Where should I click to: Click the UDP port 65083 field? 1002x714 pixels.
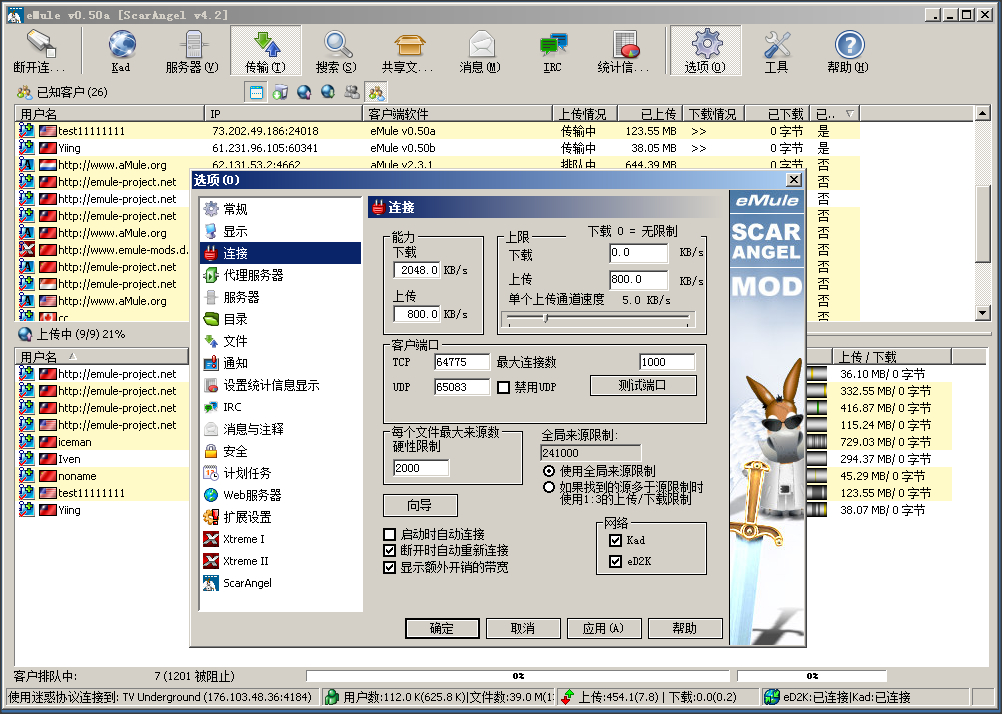click(x=461, y=387)
